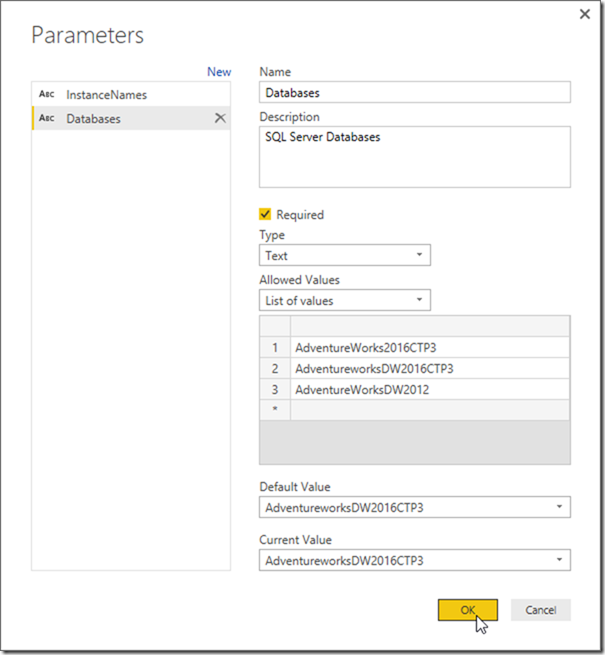Select the Databases parameter in list
605x655 pixels.
click(x=131, y=118)
